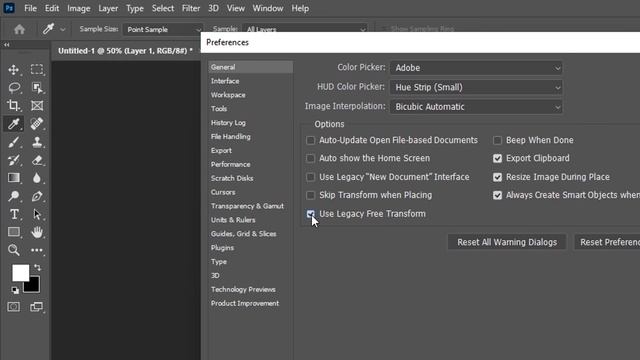This screenshot has width=640, height=360.
Task: Select the Path Selection tool
Action: (x=37, y=214)
